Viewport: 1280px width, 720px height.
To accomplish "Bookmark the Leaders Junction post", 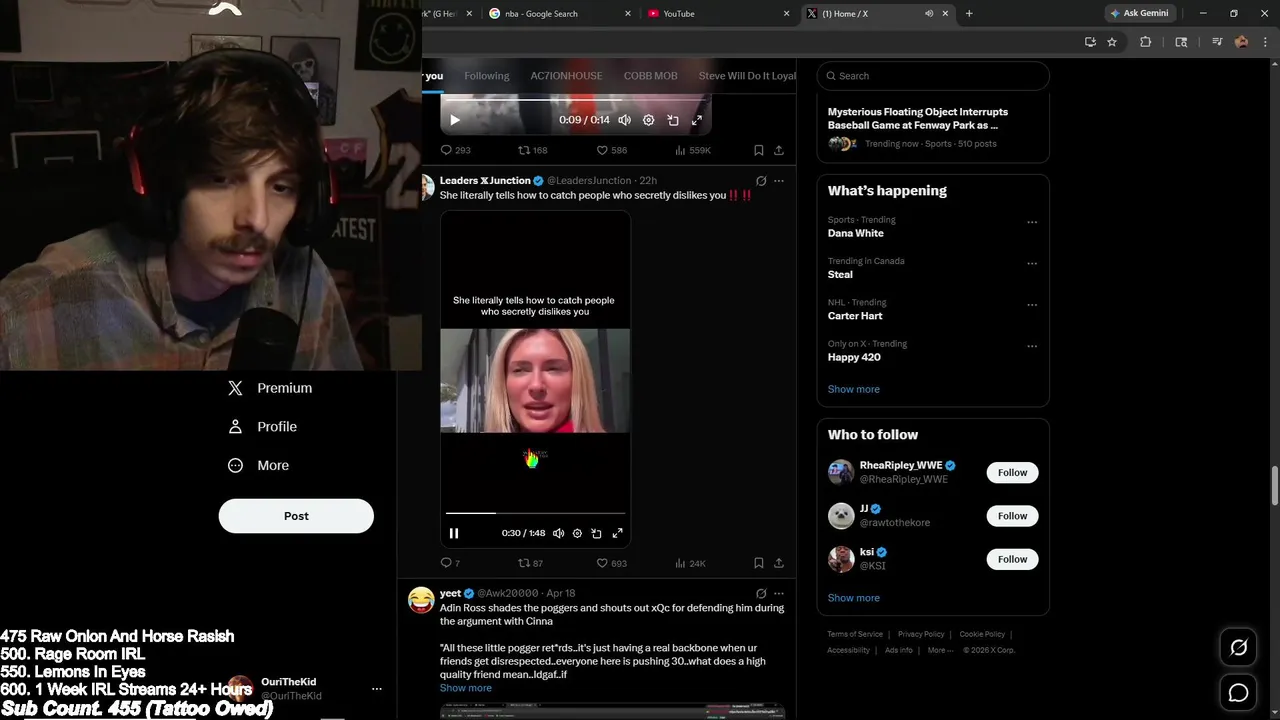I will 758,563.
